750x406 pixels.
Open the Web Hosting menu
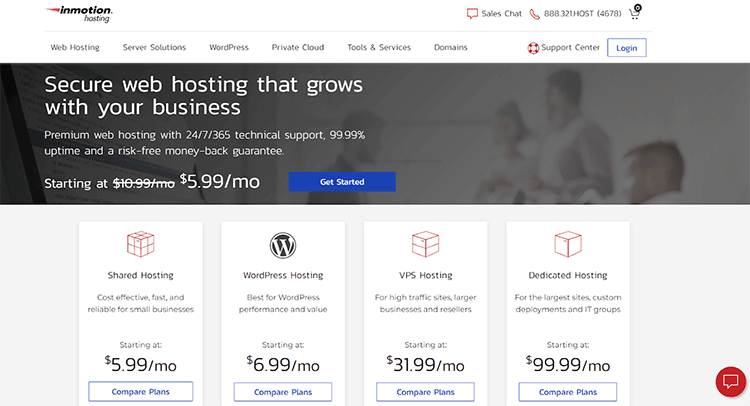tap(74, 47)
